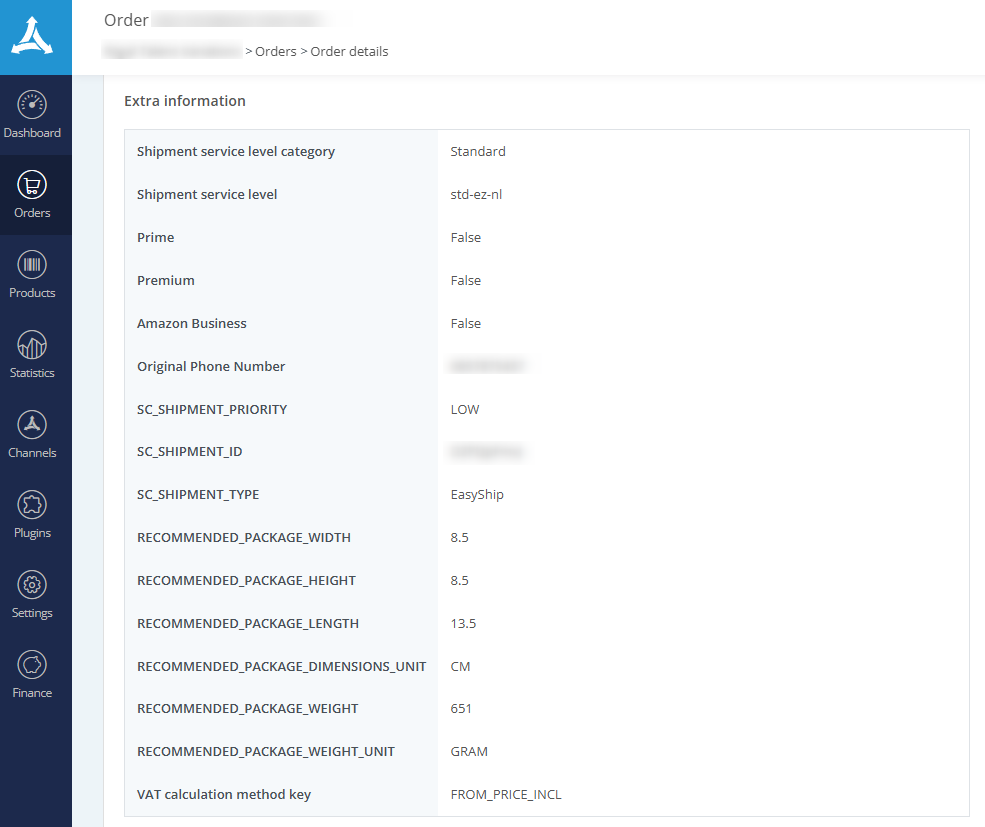Click the False value for Prime
The width and height of the screenshot is (985, 827).
465,238
